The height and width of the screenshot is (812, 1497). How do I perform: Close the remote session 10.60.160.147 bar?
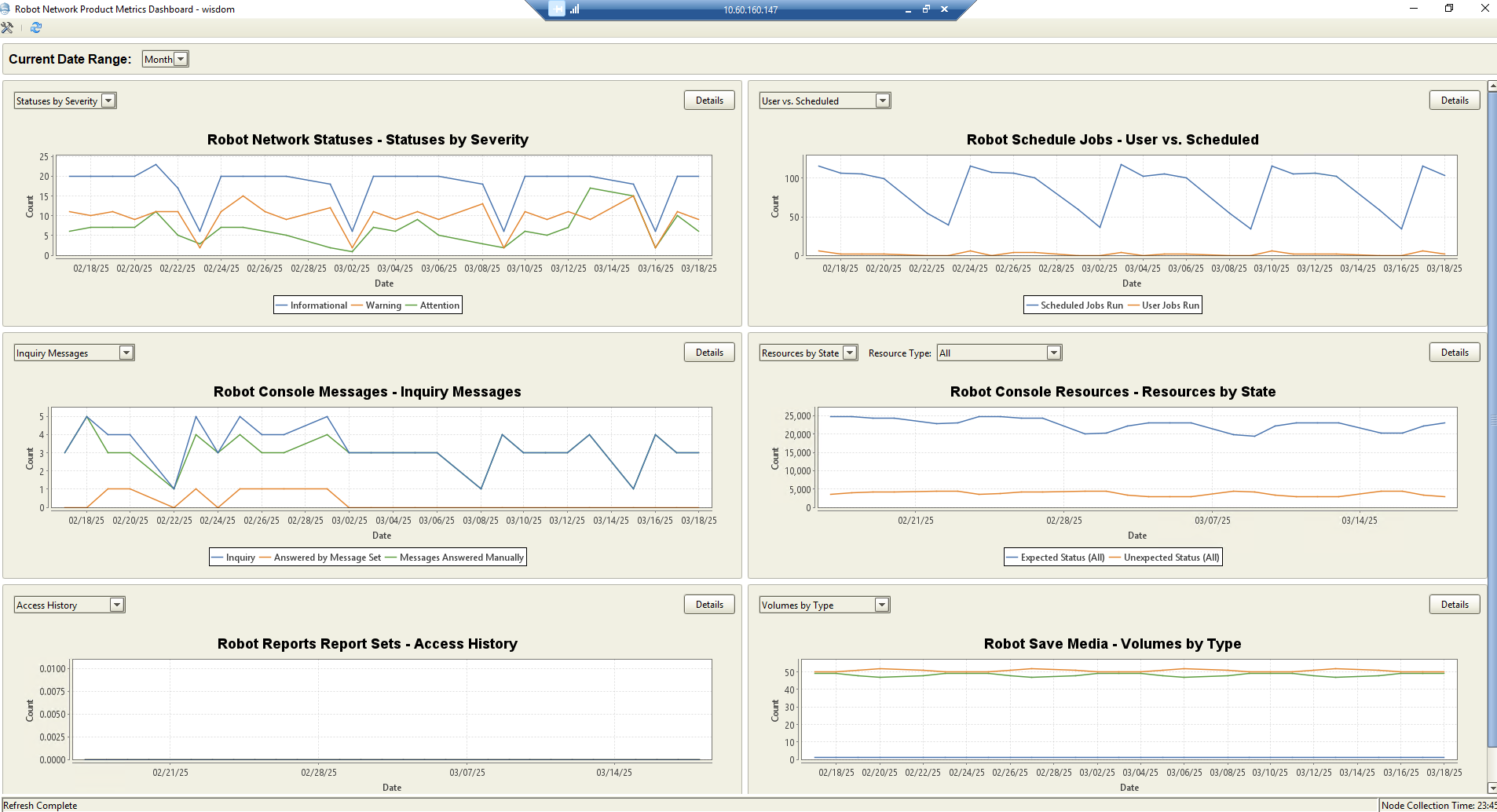pos(944,9)
